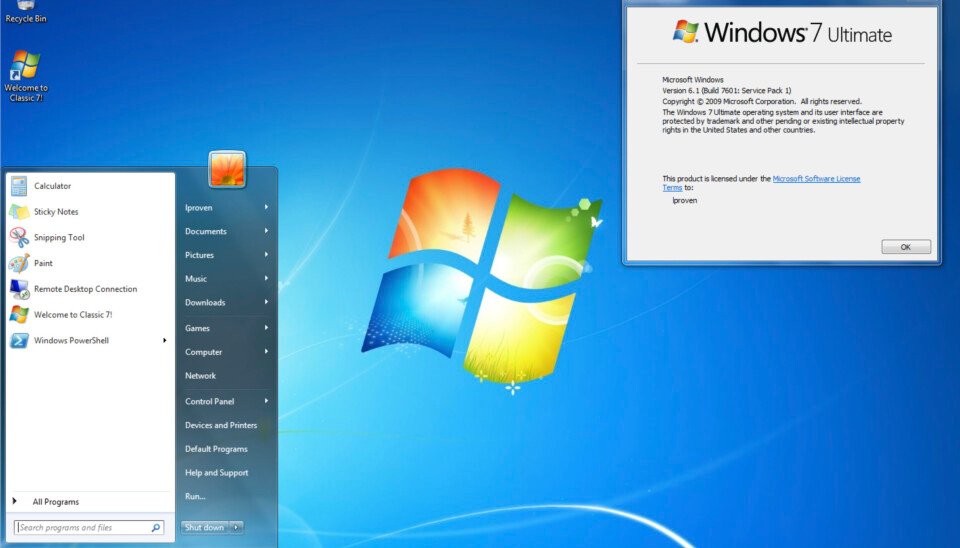The image size is (960, 548).
Task: Expand the Music submenu arrow
Action: [266, 278]
